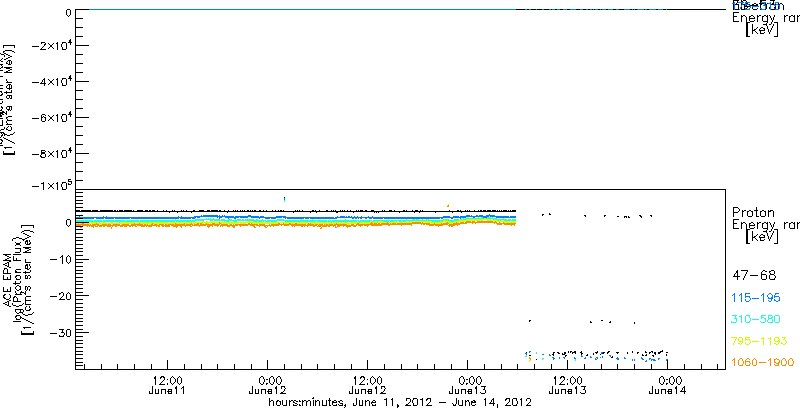The image size is (800, 410).
Task: Click the 0:00 June14 time axis label
Action: pos(668,386)
